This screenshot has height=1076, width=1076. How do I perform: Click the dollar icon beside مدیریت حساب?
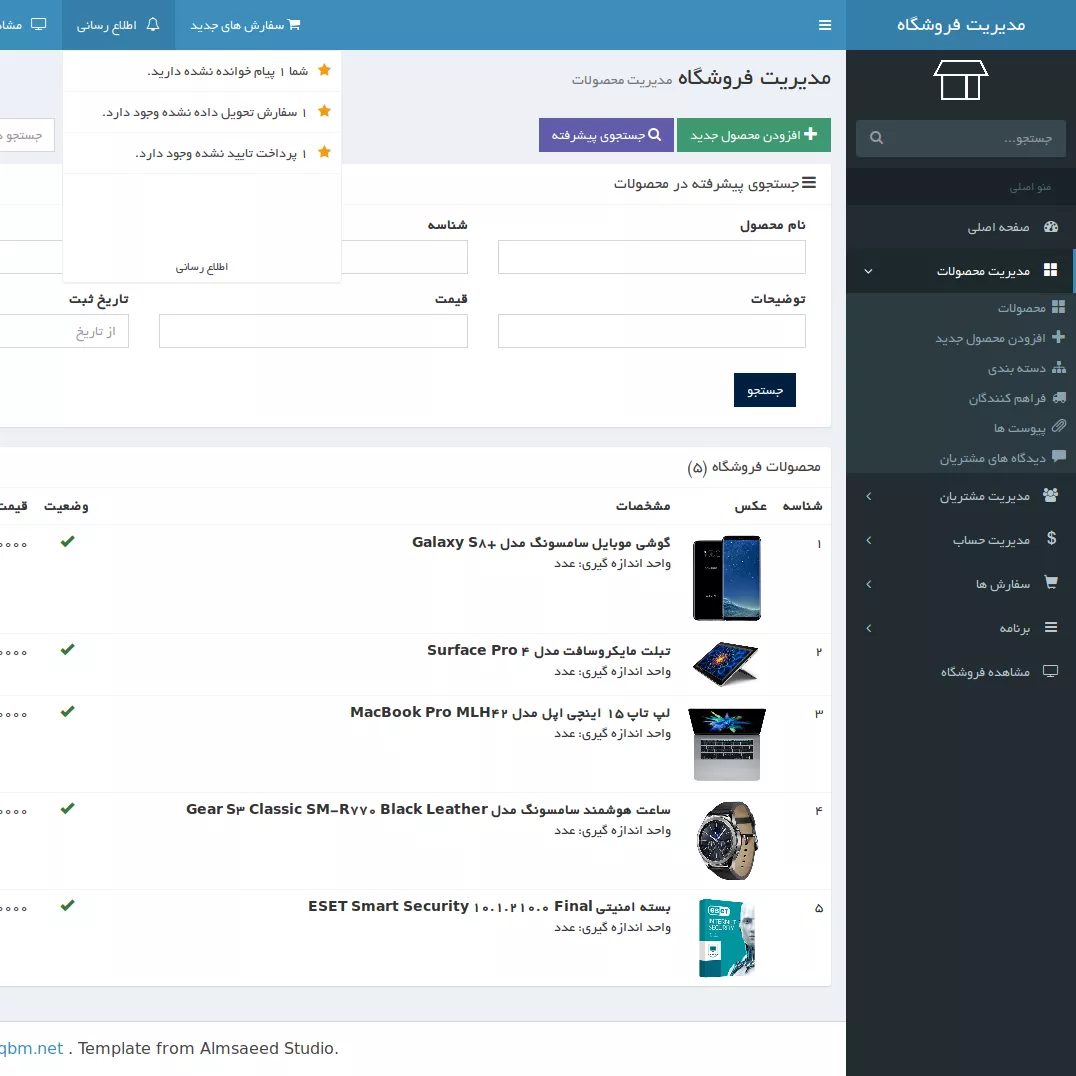coord(1051,538)
